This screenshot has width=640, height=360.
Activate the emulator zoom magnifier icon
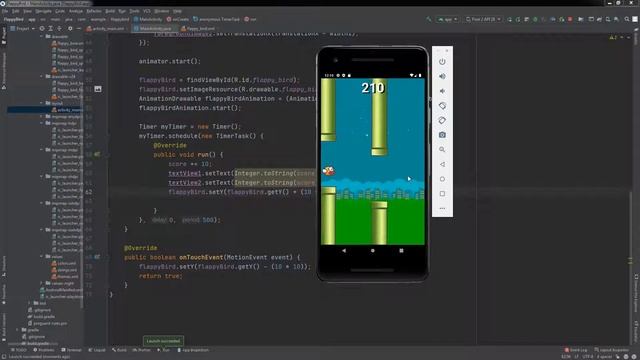442,150
